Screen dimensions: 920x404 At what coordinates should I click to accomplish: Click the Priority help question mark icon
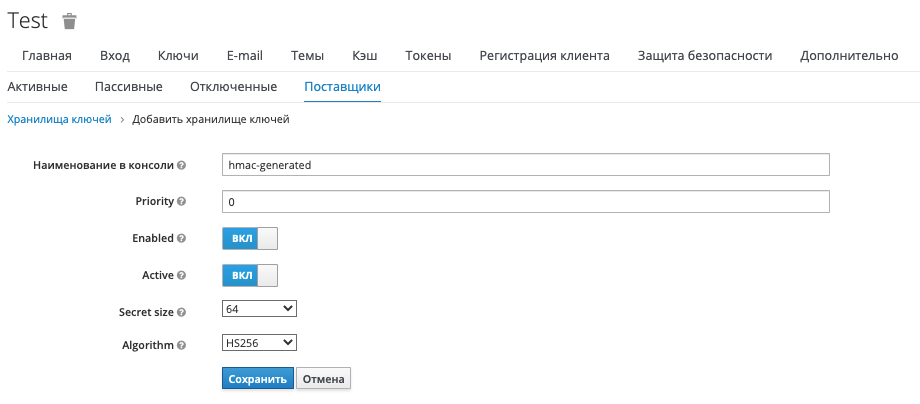[182, 202]
